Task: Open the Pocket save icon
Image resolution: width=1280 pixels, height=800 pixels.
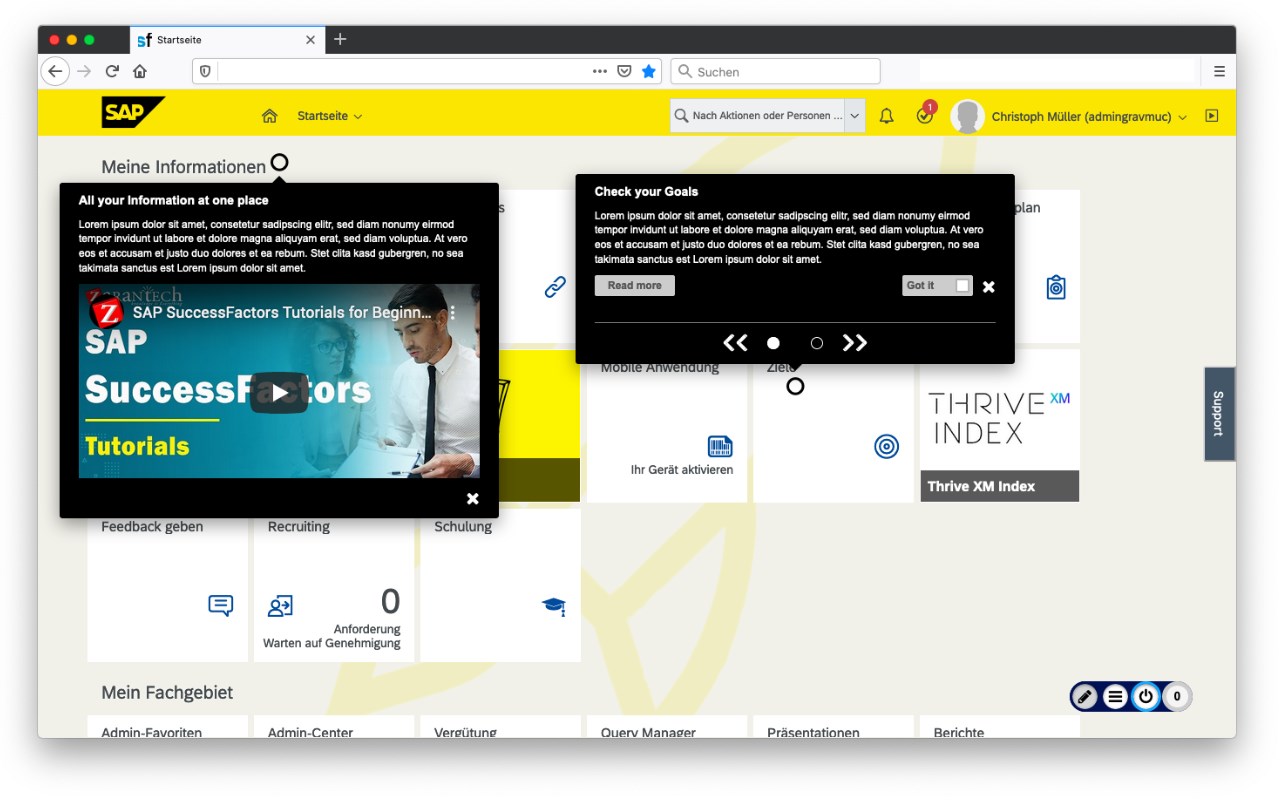Action: point(624,71)
